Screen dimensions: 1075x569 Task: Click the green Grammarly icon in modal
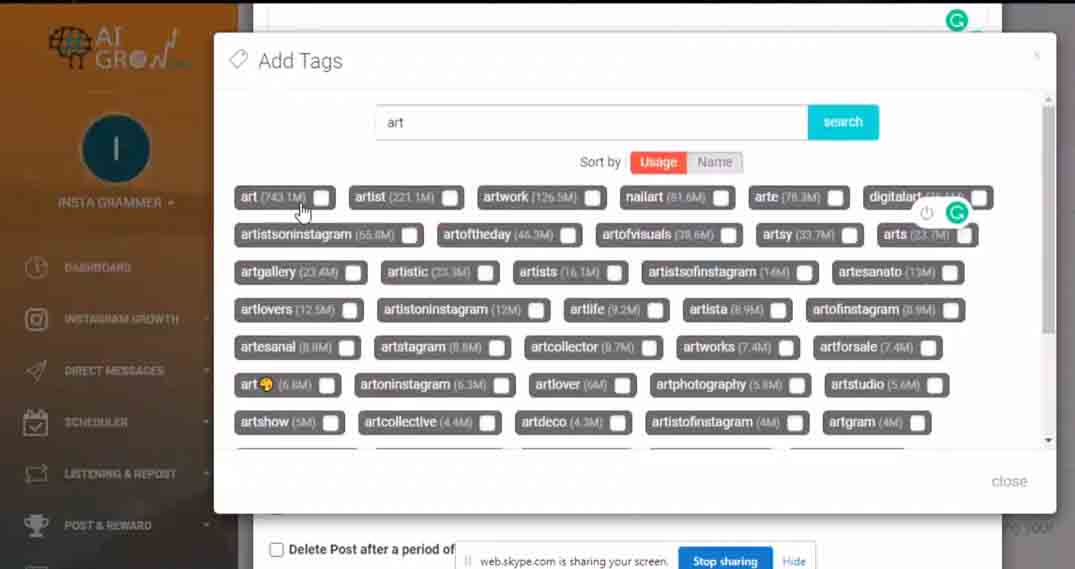(x=957, y=213)
